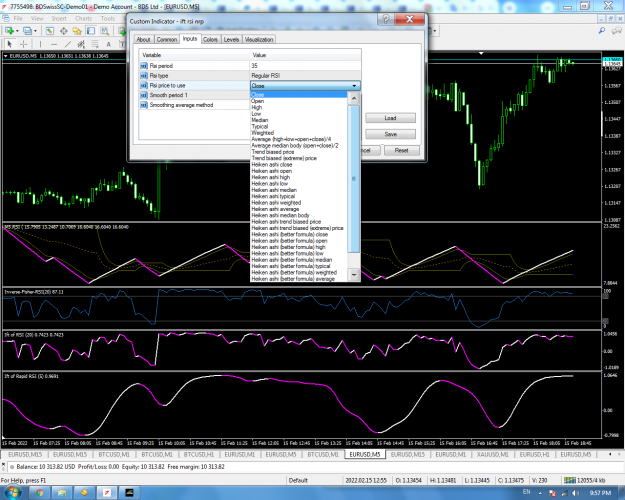Select the Crosshair tool
This screenshot has height=500, width=625.
(x=24, y=44)
